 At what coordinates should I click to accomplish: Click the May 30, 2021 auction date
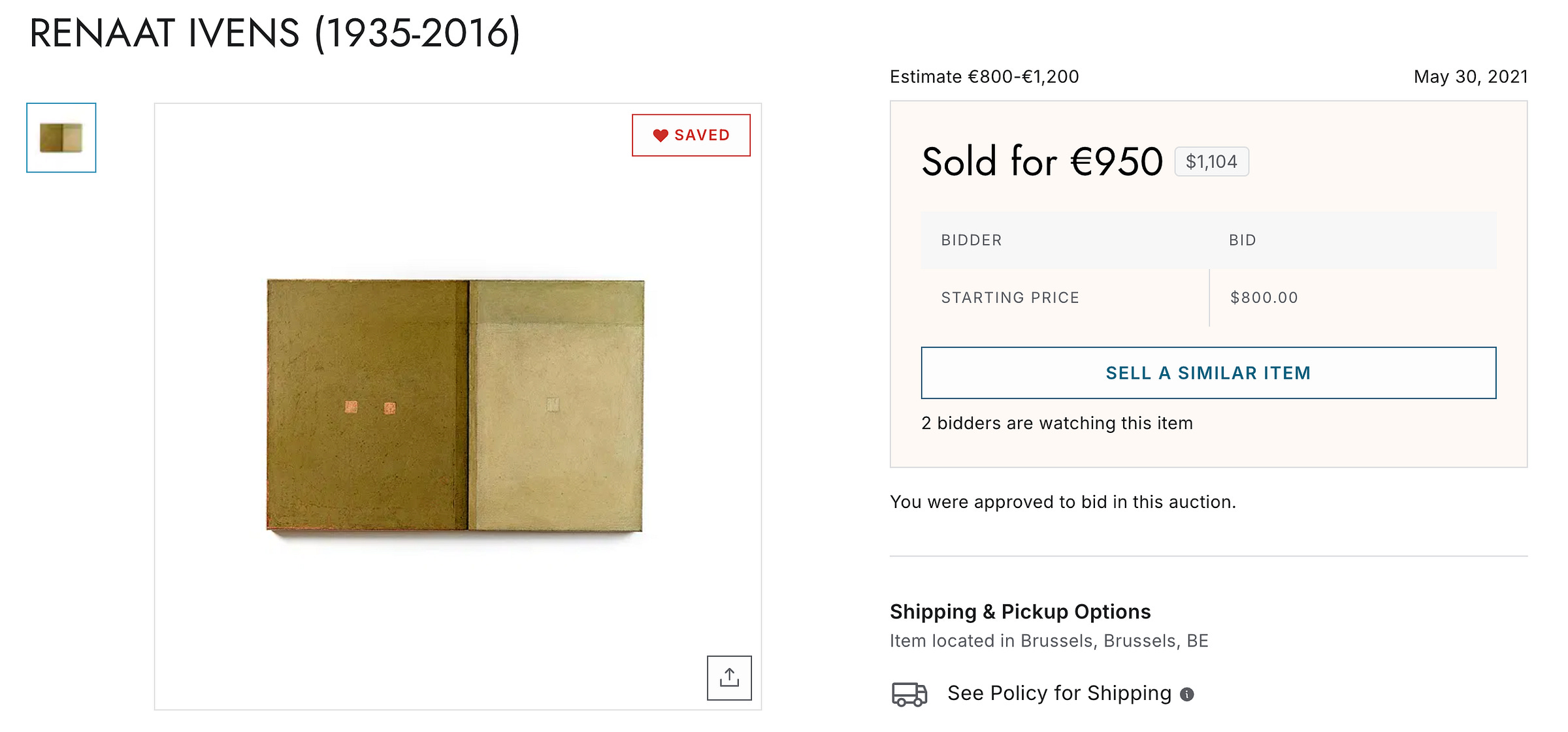[1471, 77]
